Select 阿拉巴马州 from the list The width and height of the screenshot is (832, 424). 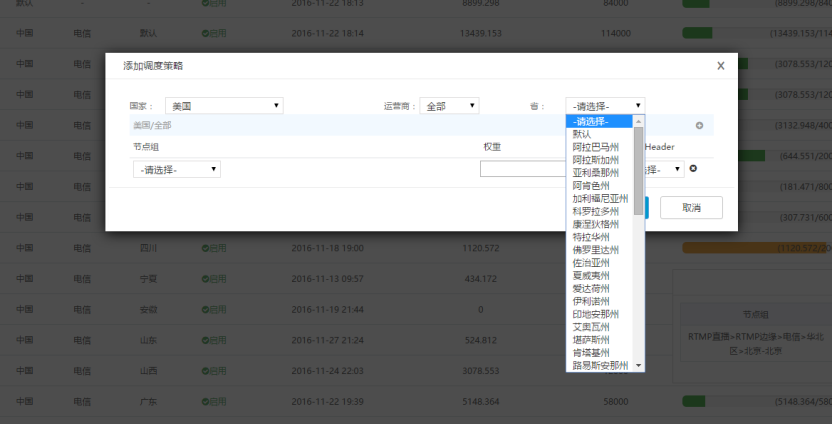tap(600, 147)
